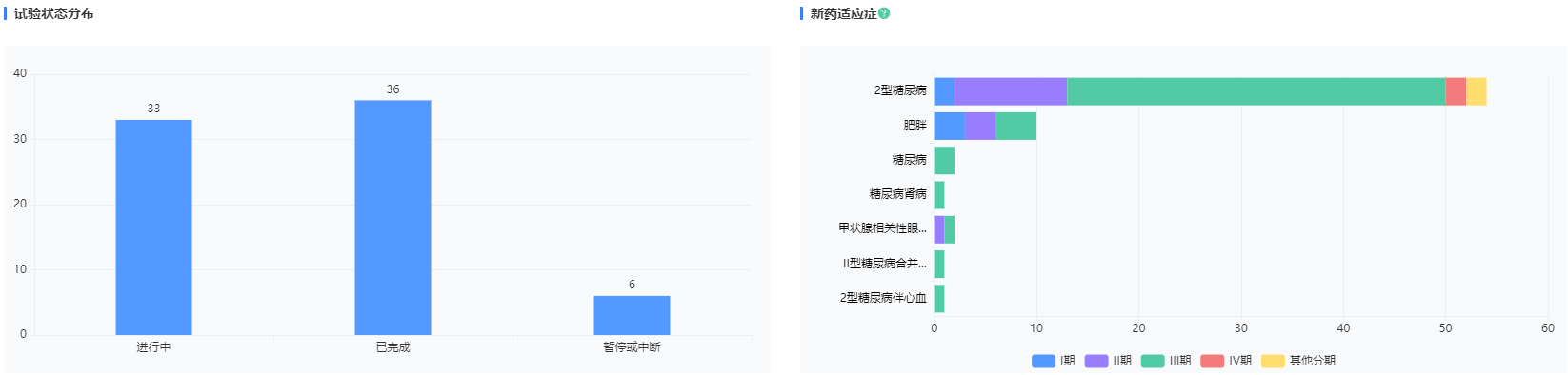
Task: Click the 2型糖尿病伴心血 axis label
Action: pos(883,298)
